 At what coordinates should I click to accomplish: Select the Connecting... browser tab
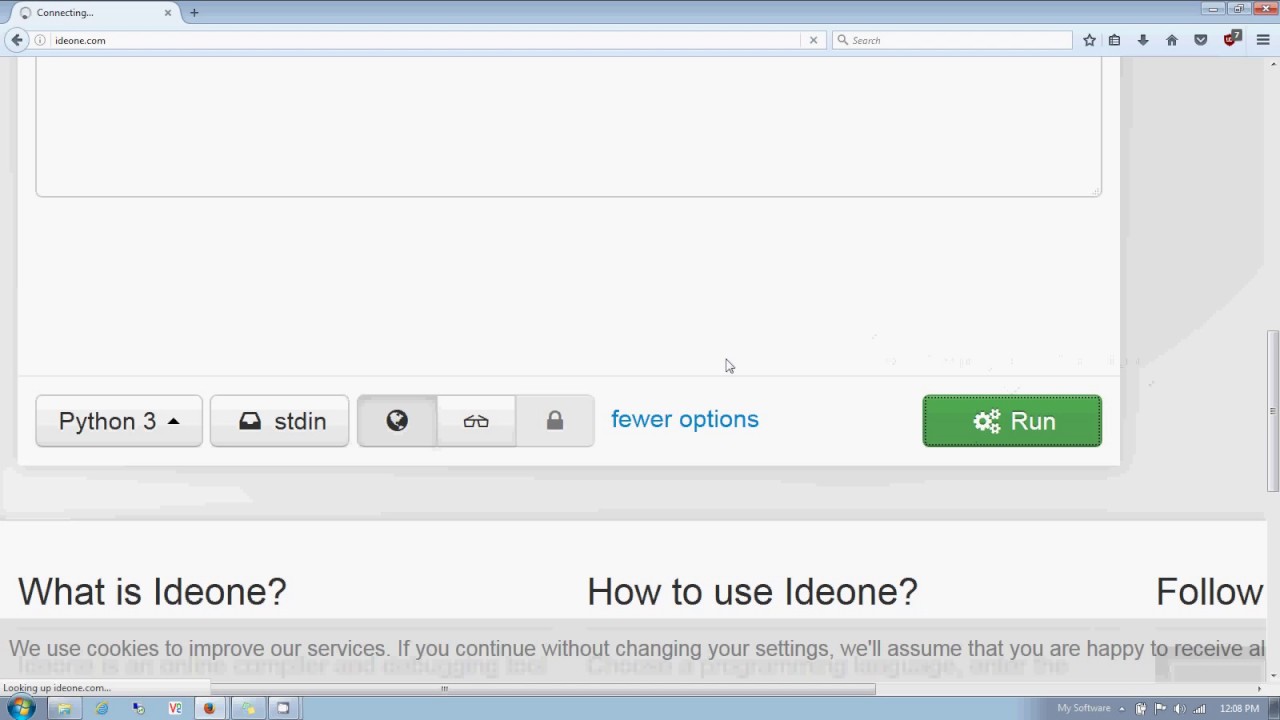[x=90, y=13]
